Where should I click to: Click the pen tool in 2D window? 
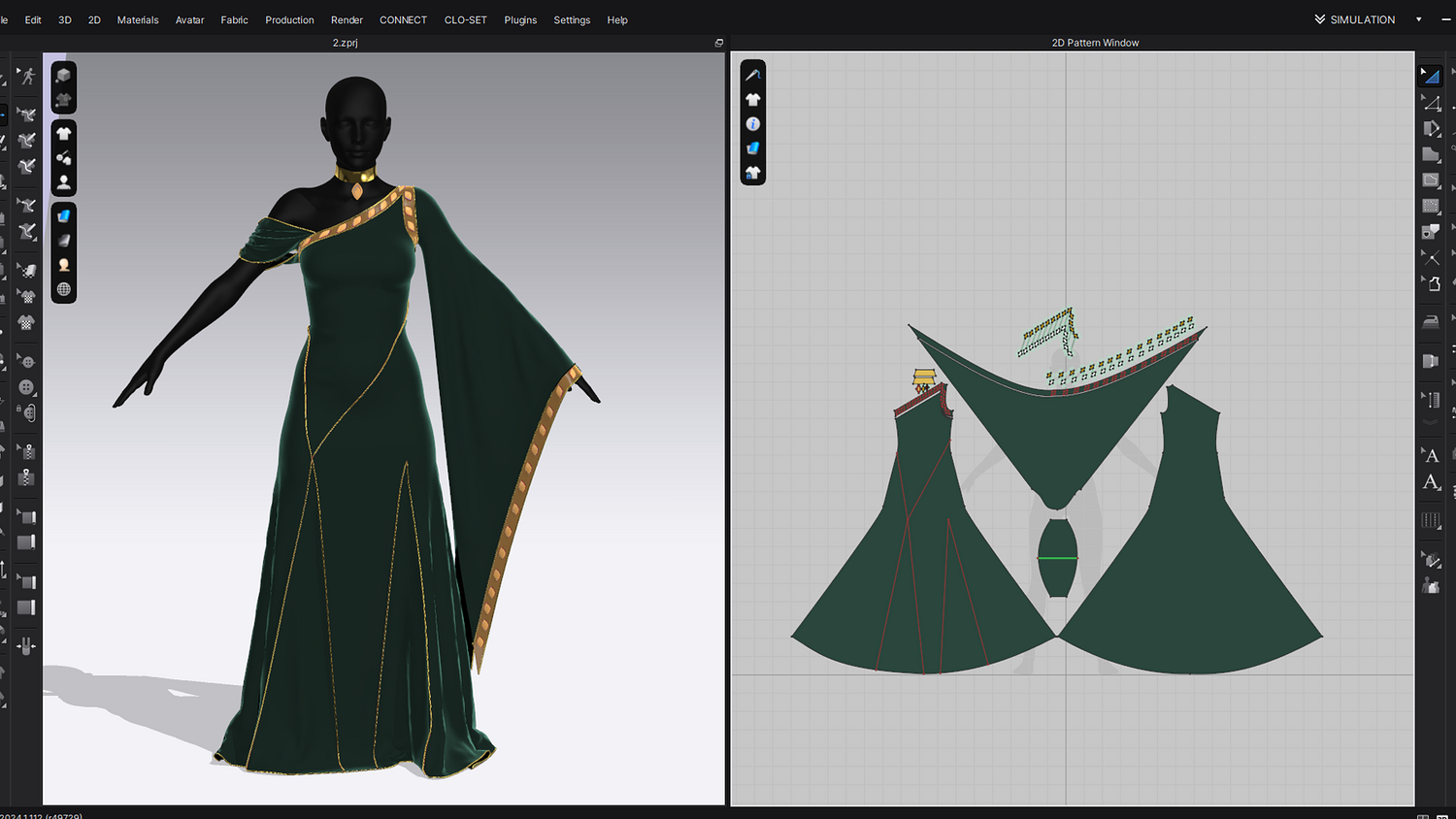tap(752, 75)
